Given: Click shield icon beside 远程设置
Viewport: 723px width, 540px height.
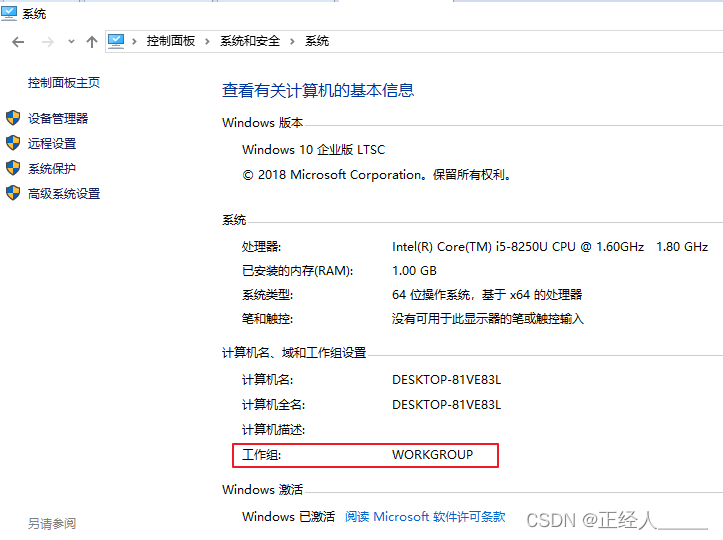Looking at the screenshot, I should coord(13,143).
